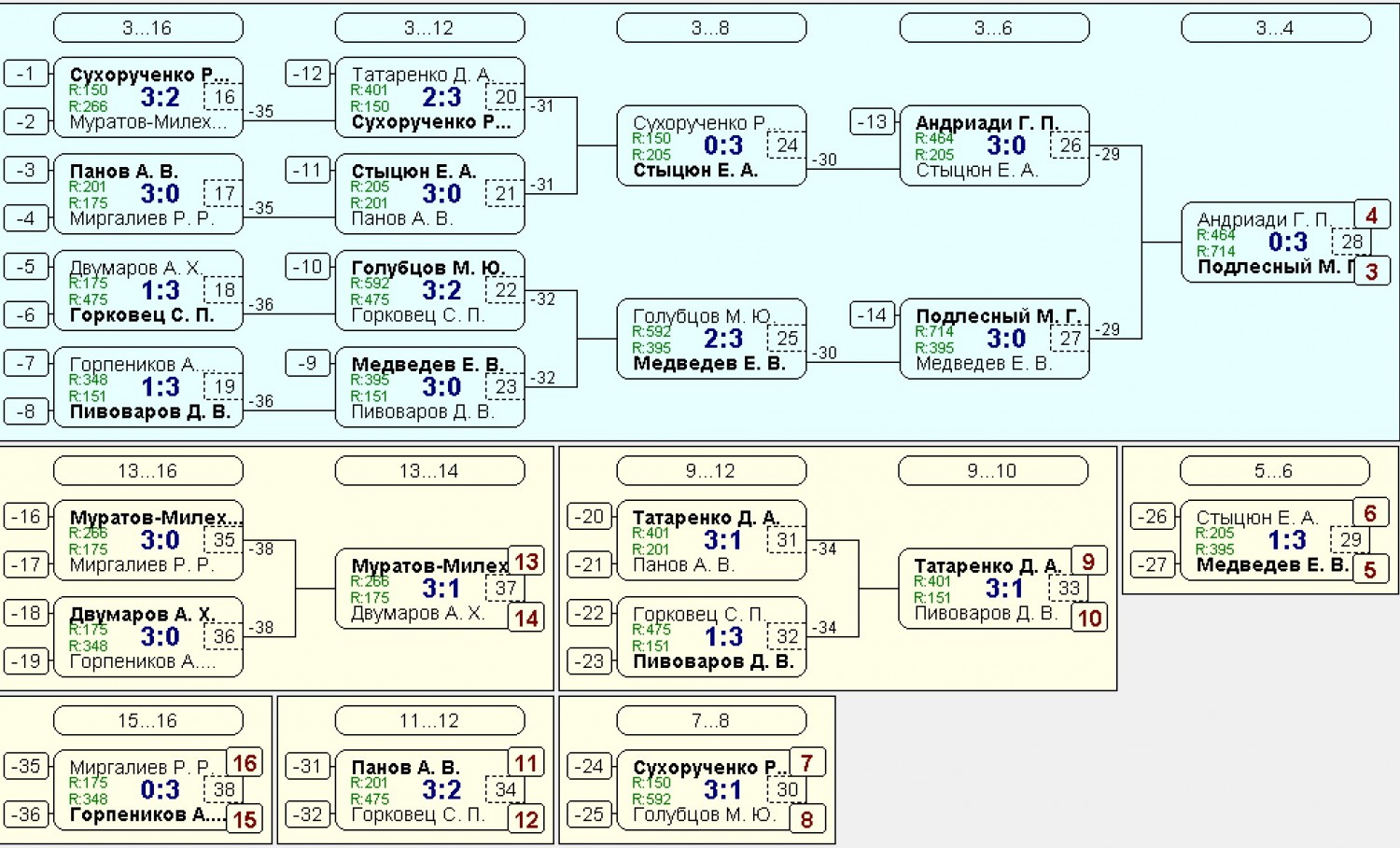Select dashed match number 19
Screen dimensions: 1400x848
(224, 387)
